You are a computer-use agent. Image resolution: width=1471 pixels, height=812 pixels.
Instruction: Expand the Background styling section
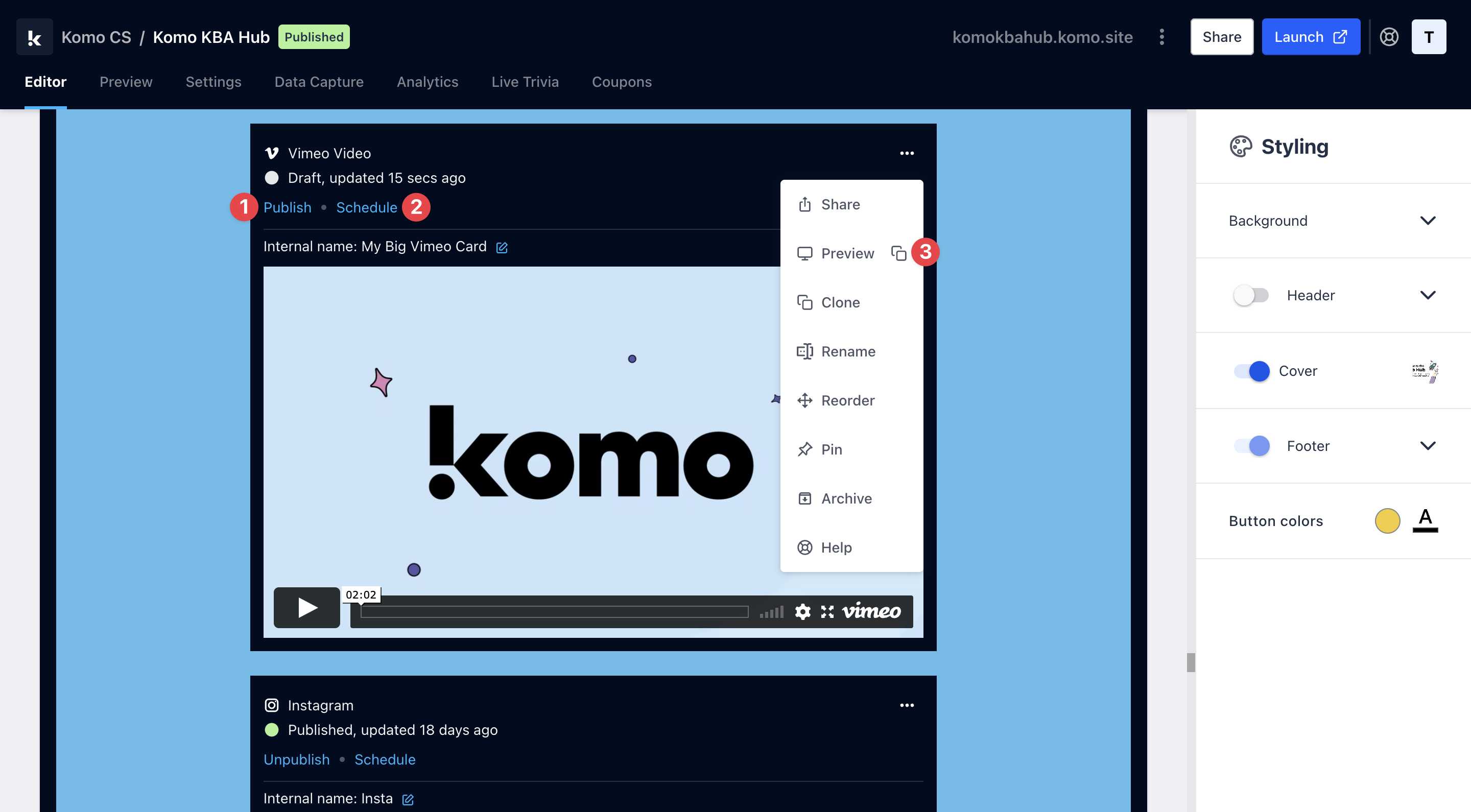tap(1427, 221)
